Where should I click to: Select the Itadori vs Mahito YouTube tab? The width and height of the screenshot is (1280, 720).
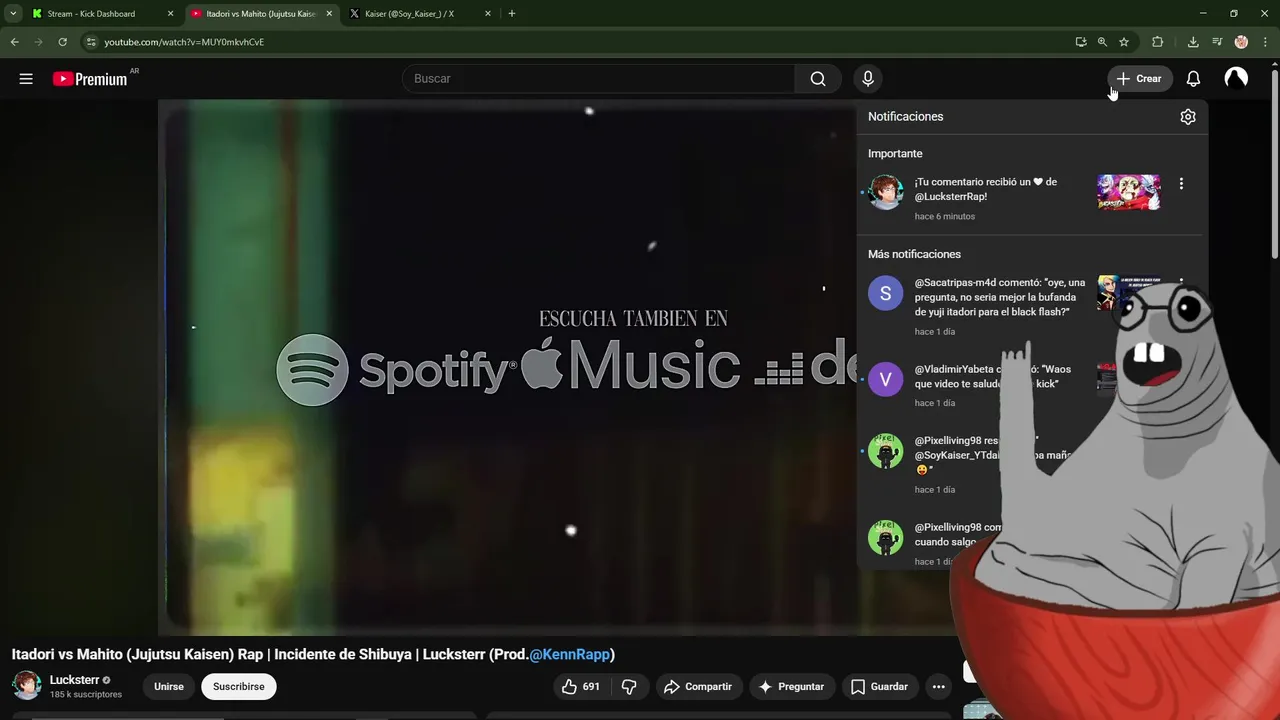coord(261,14)
